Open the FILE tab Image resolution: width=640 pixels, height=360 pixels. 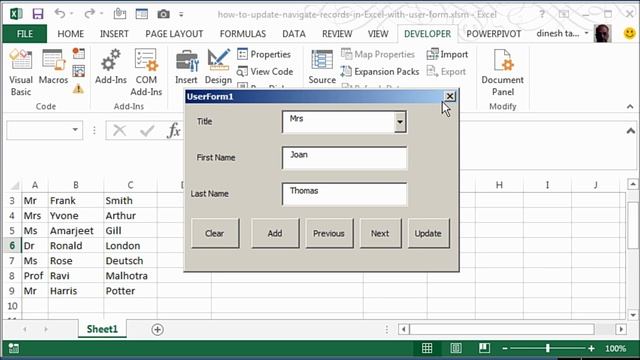coord(24,34)
